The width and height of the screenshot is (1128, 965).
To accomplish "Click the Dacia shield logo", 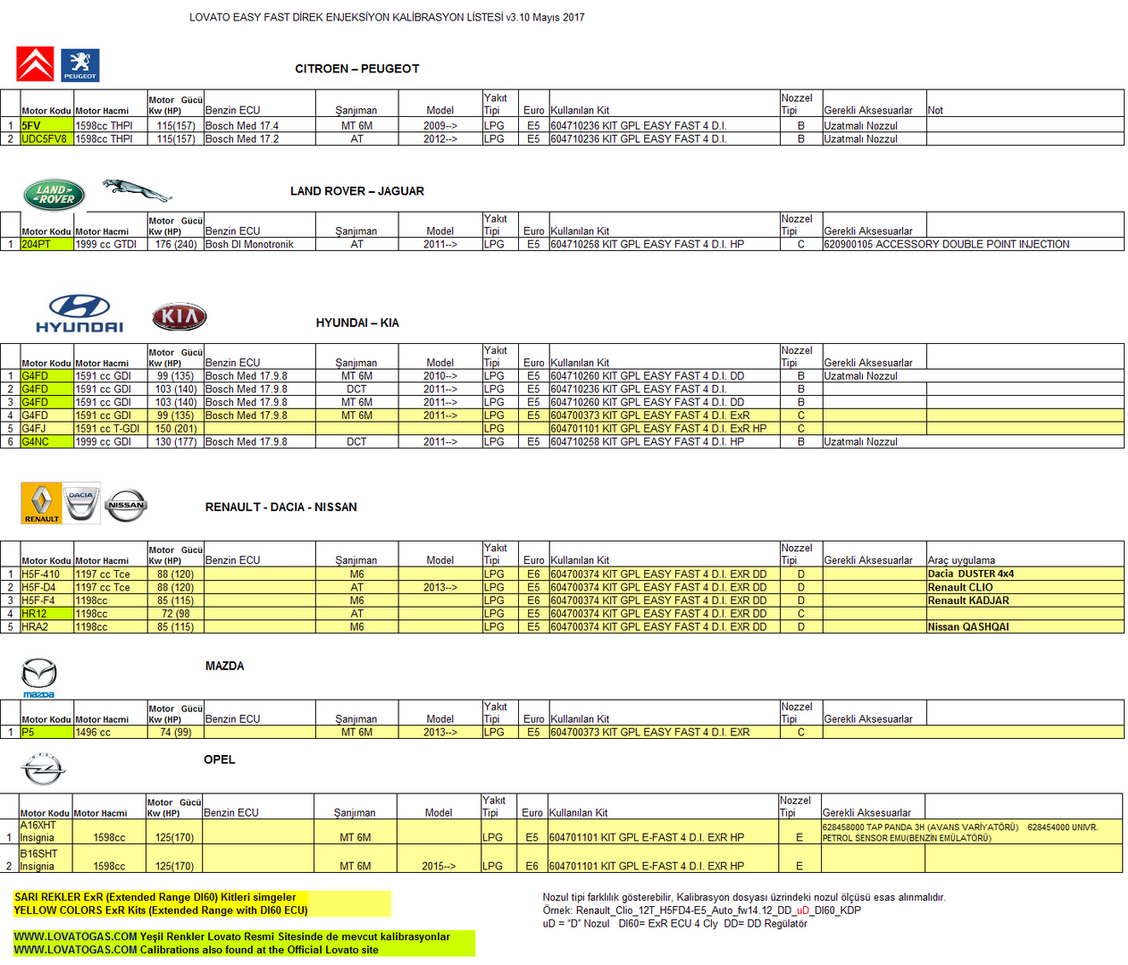I will pos(81,503).
